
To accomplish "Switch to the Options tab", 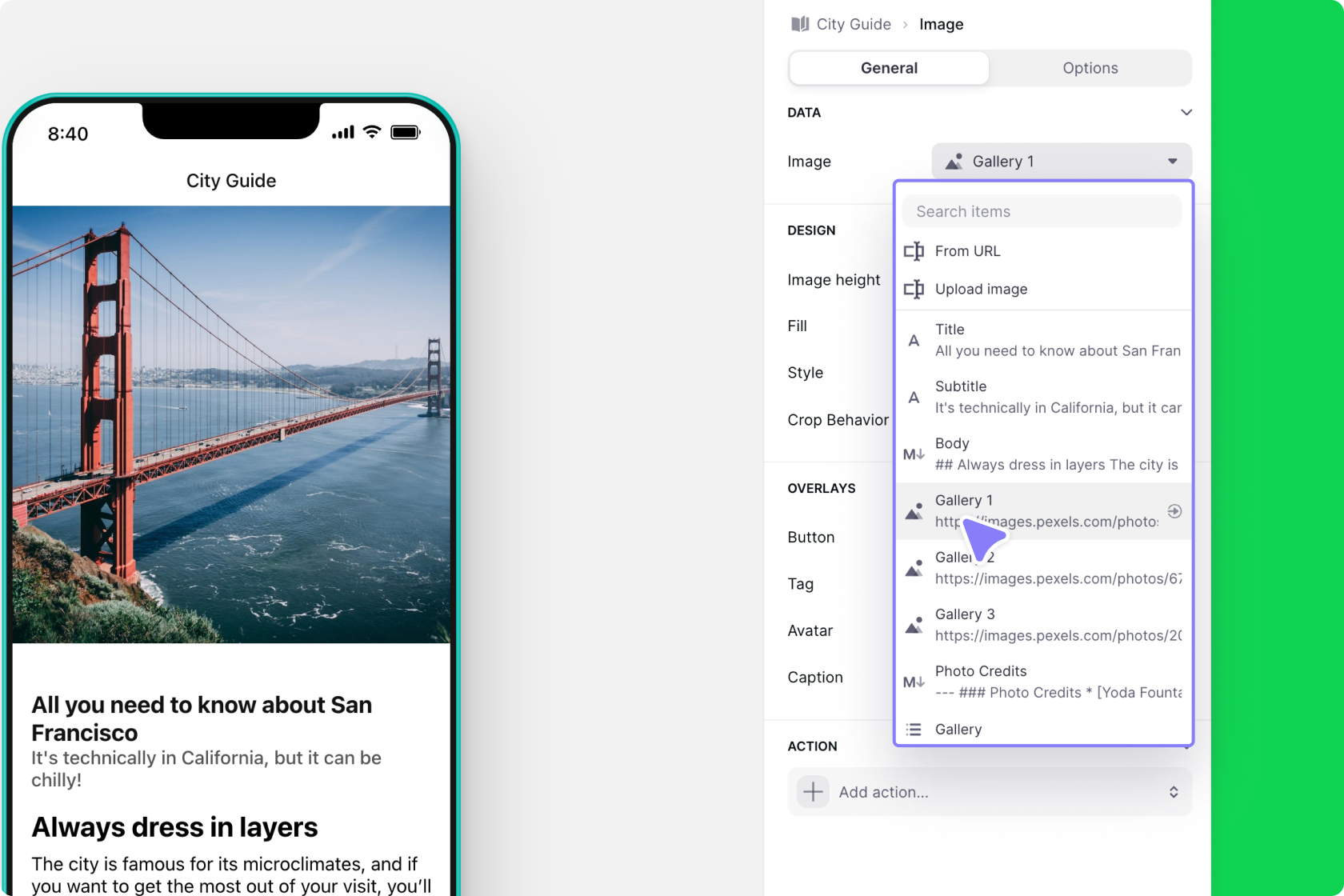I will pyautogui.click(x=1090, y=68).
